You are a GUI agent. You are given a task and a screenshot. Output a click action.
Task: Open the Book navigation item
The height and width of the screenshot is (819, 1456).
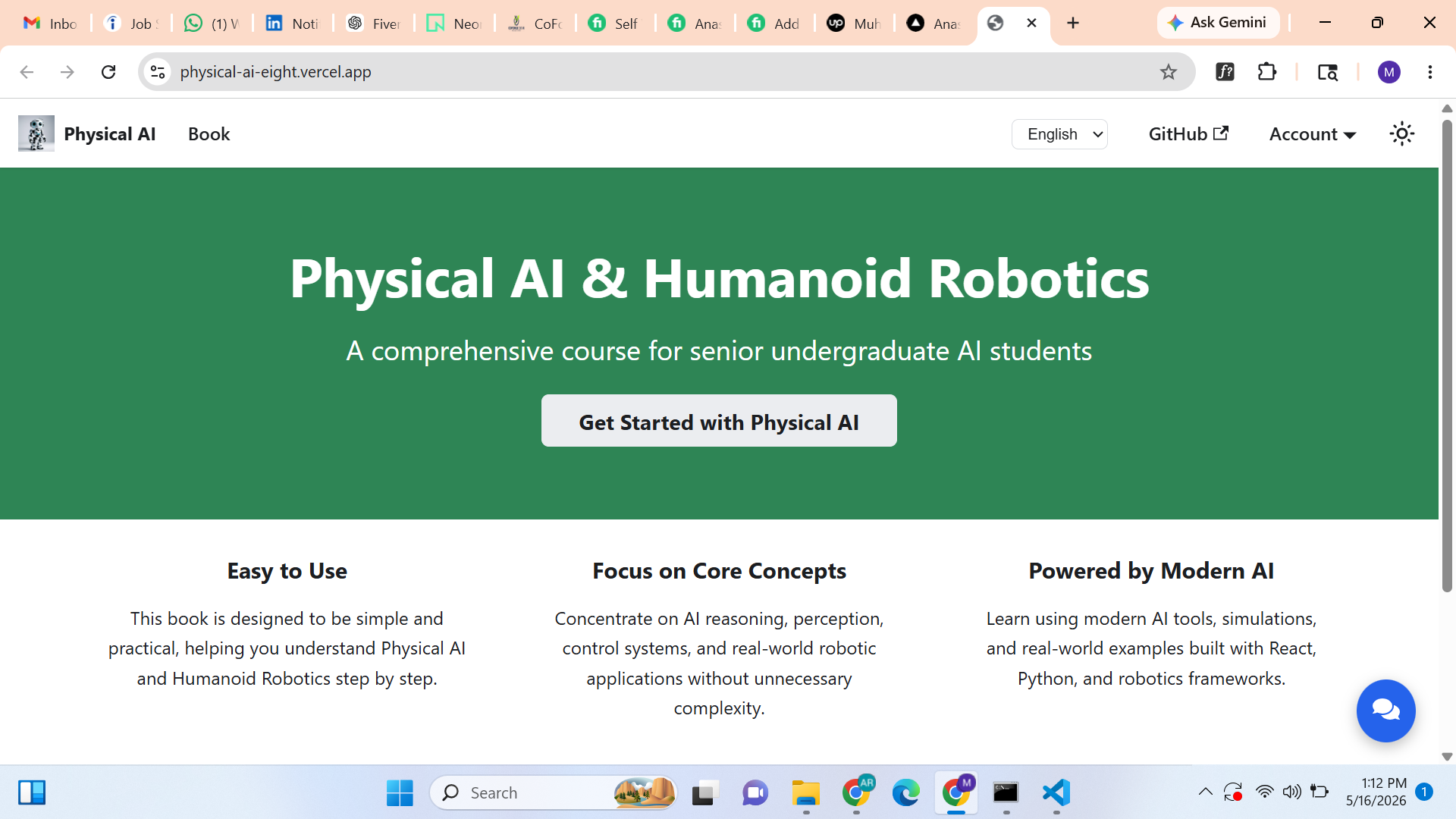[209, 134]
